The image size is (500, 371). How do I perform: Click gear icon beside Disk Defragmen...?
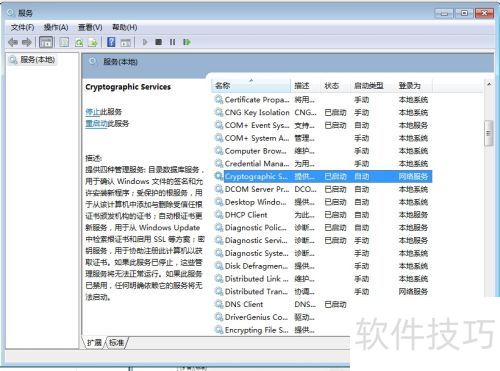pyautogui.click(x=219, y=266)
